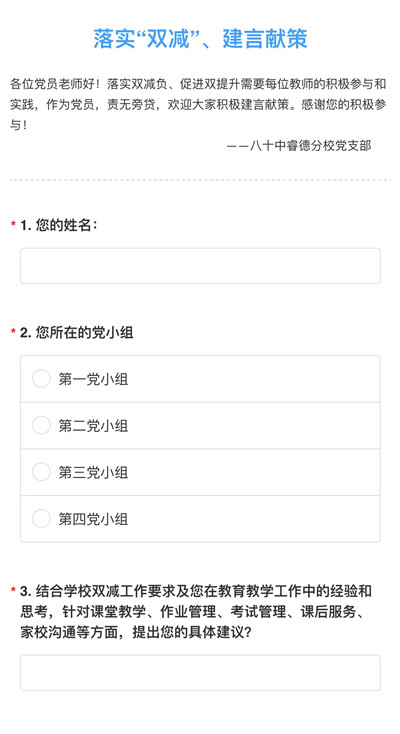Click the red asterisk beside question 3
The width and height of the screenshot is (400, 734).
[x=13, y=590]
